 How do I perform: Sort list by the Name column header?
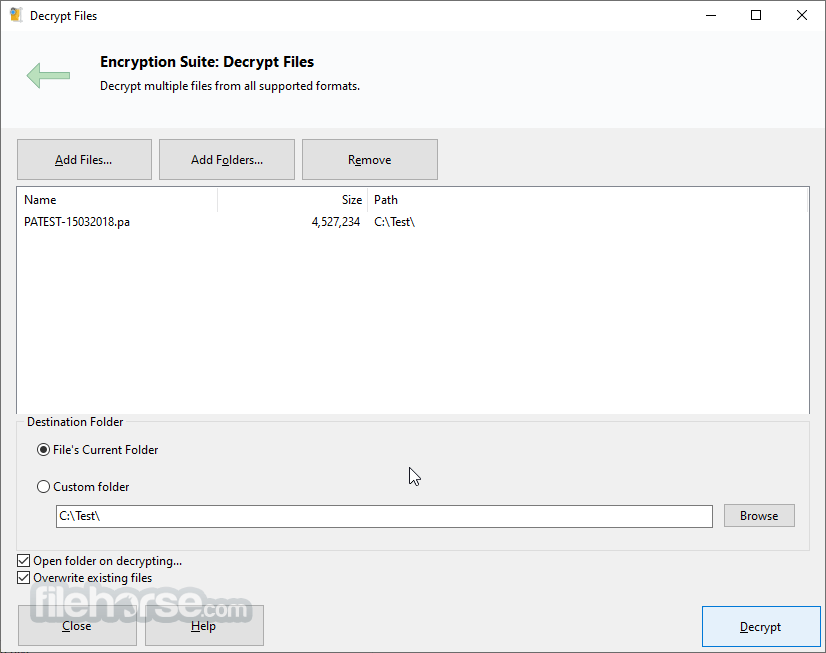click(117, 200)
